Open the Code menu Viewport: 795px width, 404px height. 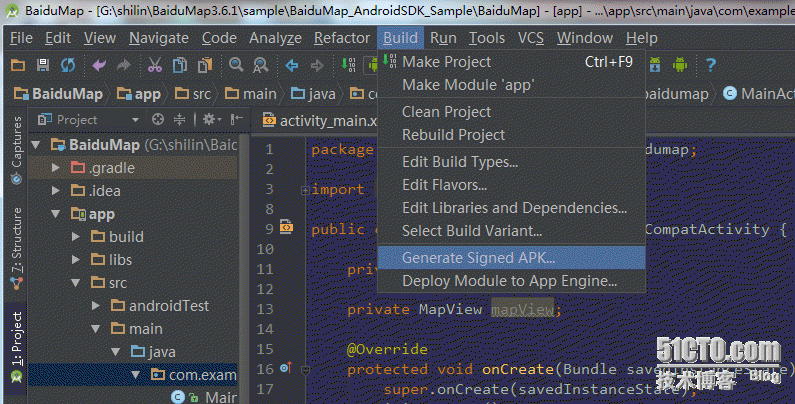pyautogui.click(x=219, y=38)
